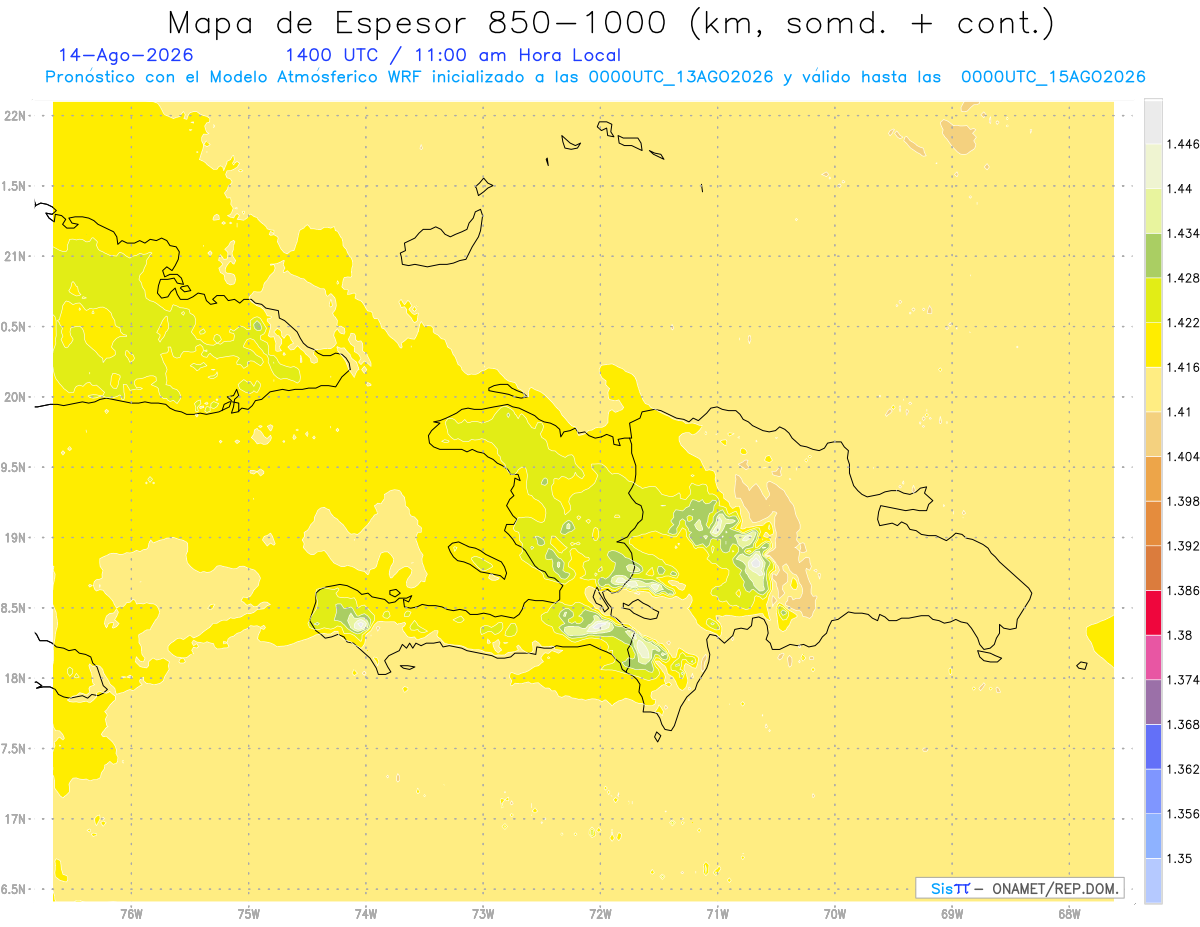Click the pink legend swatch between 1.38 and 1.374
This screenshot has width=1200, height=927.
click(x=1153, y=657)
